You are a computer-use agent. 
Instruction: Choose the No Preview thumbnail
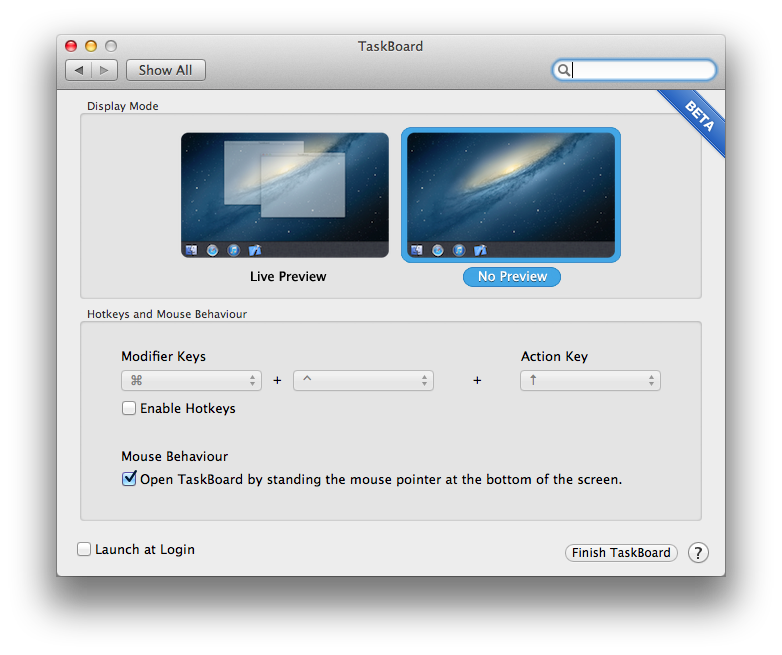[511, 195]
